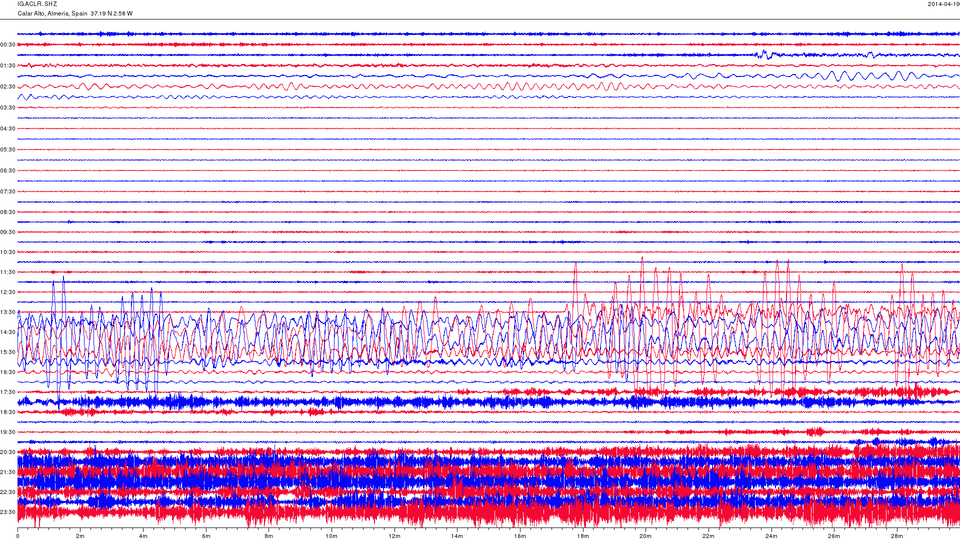Click the 11:30 time label
This screenshot has height=540, width=960.
point(8,272)
